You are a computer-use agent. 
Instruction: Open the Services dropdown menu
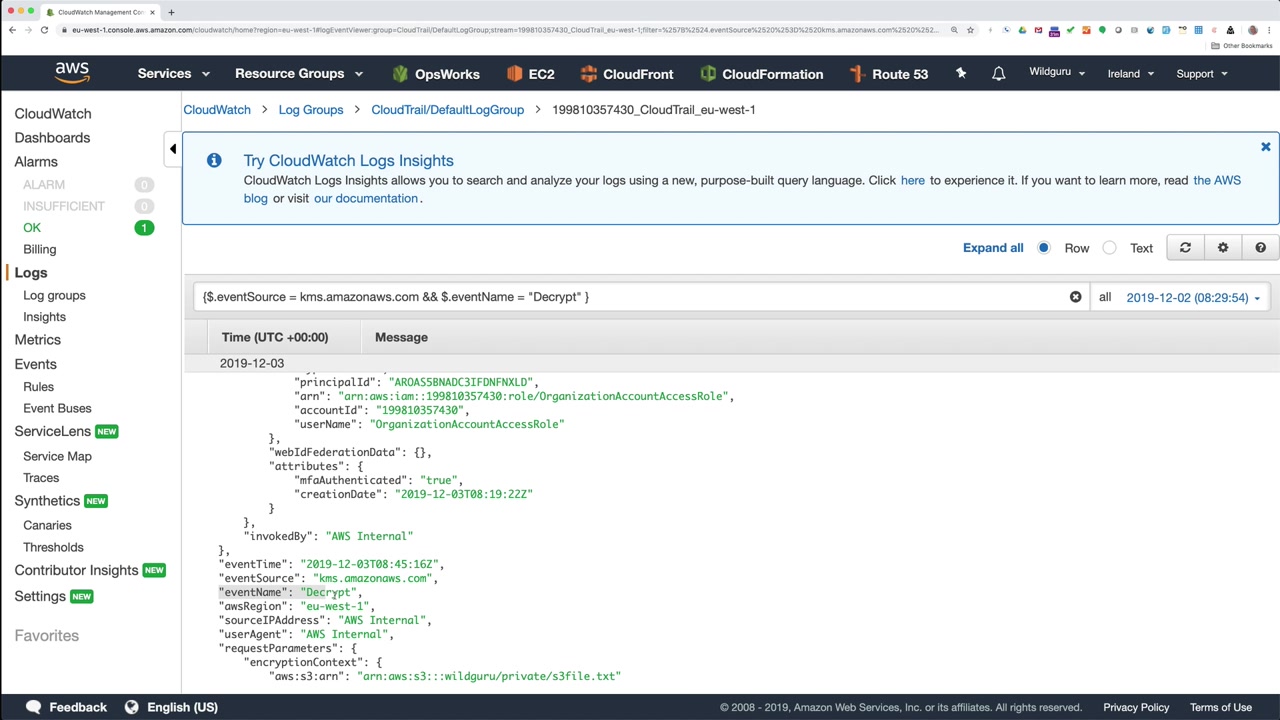pos(173,74)
